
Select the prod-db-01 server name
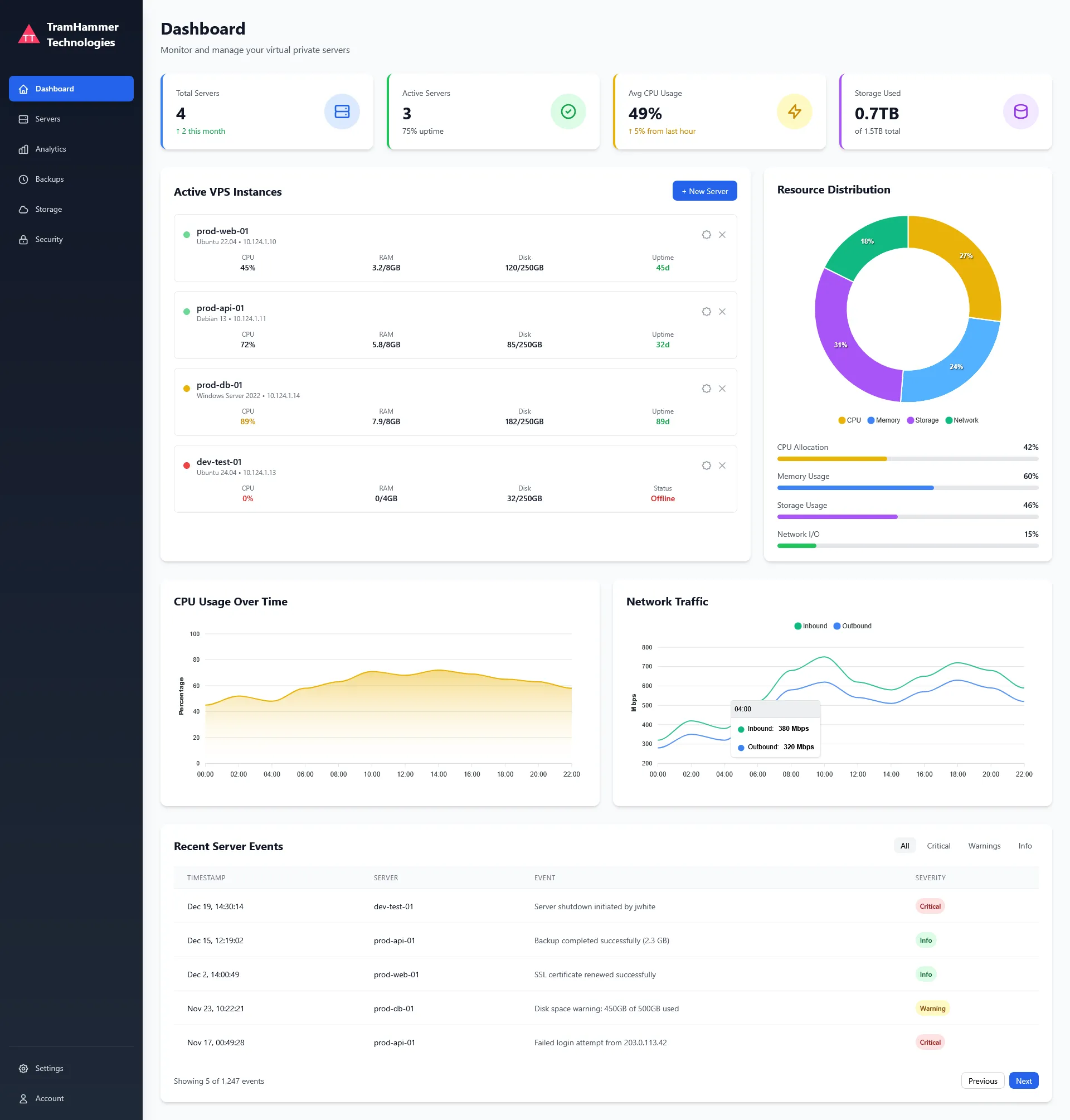tap(220, 385)
